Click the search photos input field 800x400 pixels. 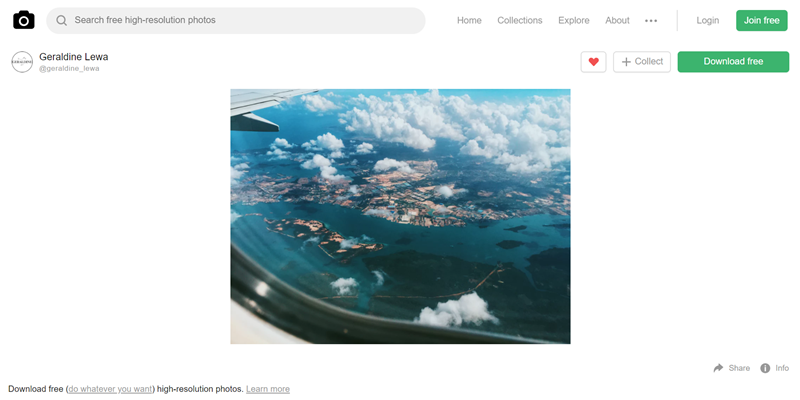[x=236, y=20]
